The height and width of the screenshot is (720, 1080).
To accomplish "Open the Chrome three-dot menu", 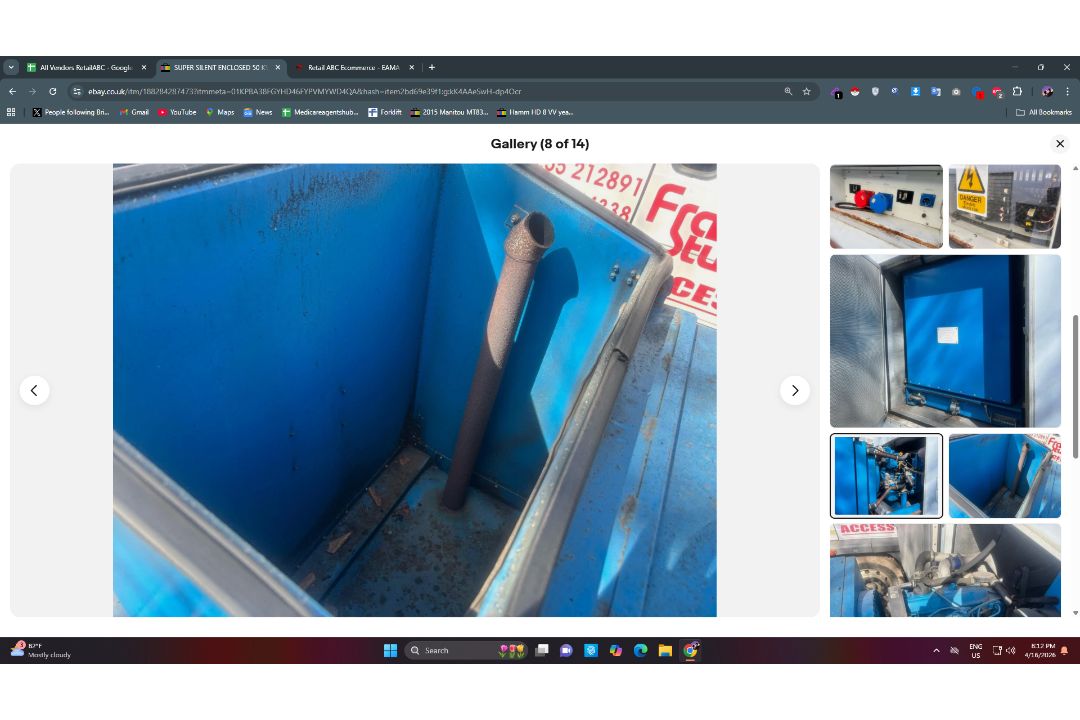I will pyautogui.click(x=1068, y=91).
